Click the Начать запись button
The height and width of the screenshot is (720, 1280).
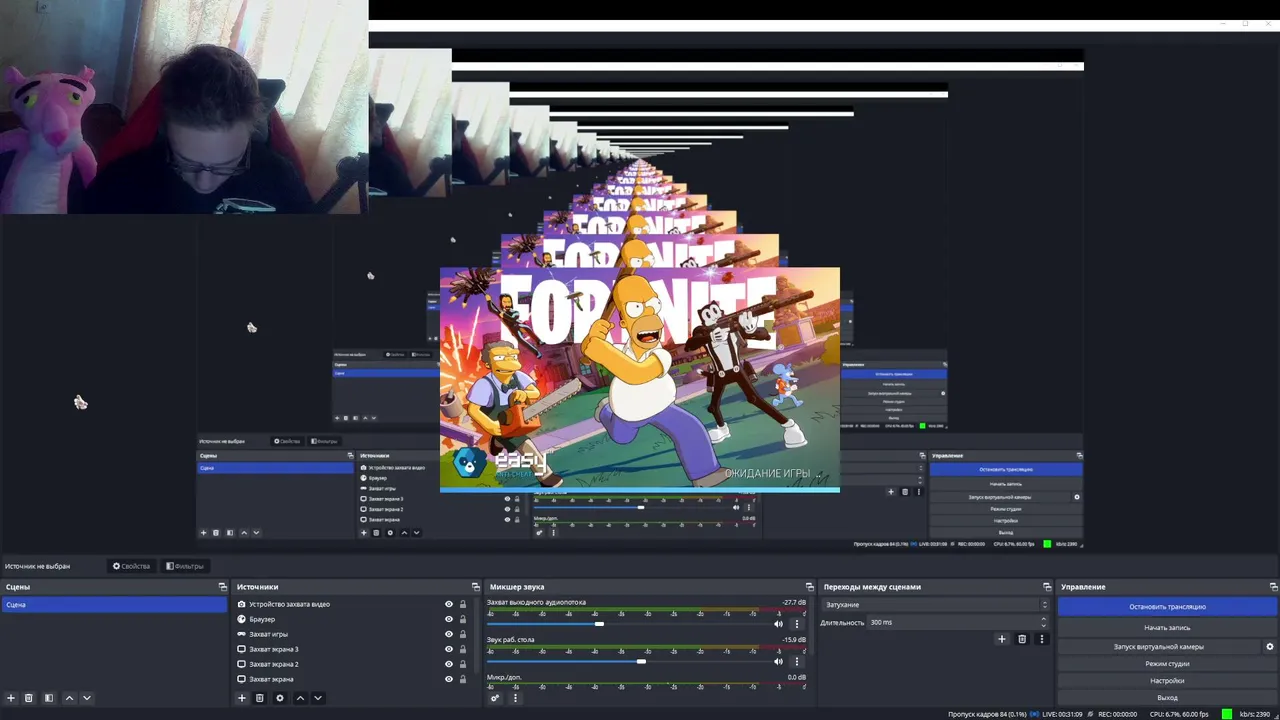point(1167,628)
